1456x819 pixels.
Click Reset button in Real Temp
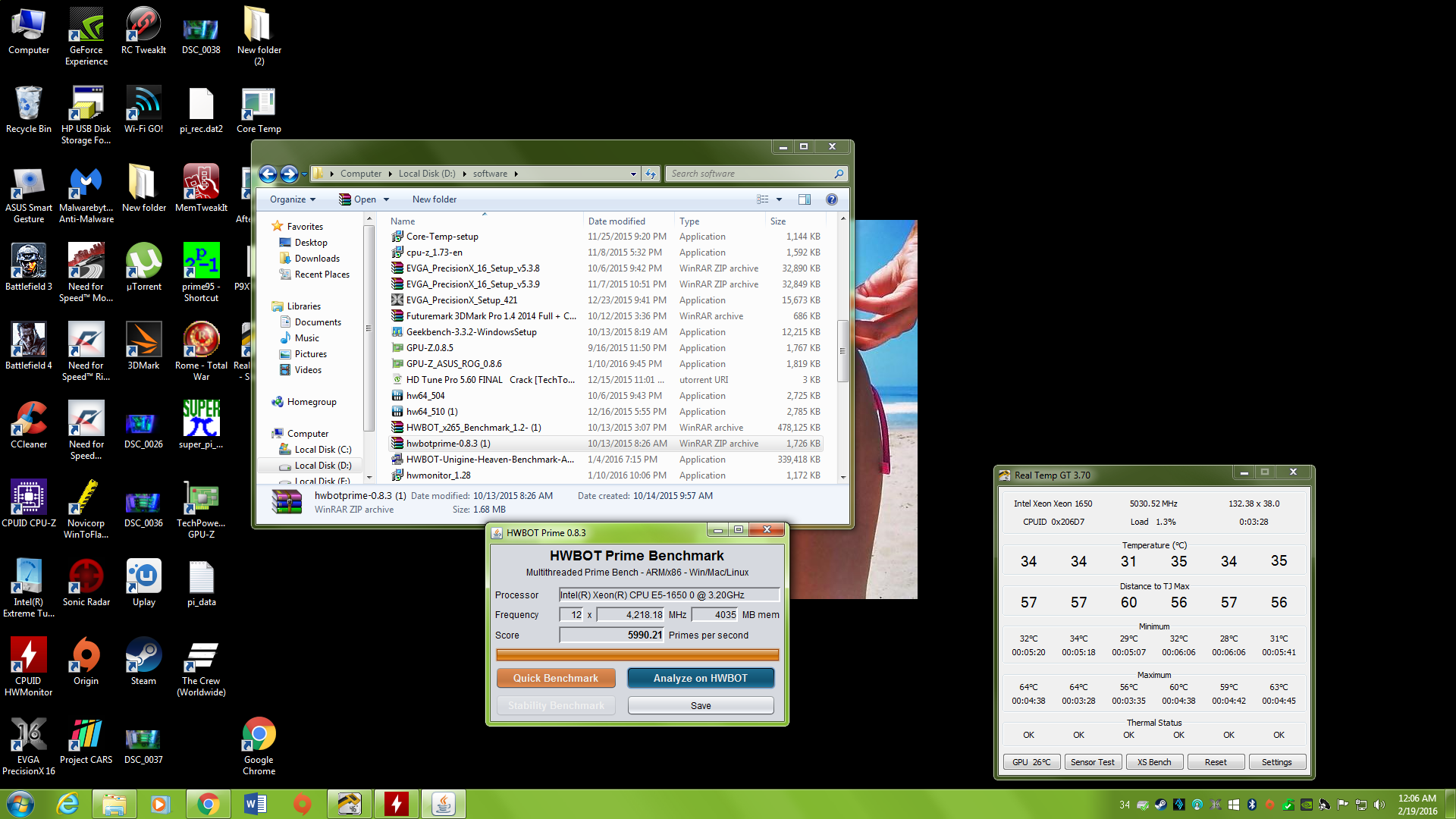pos(1216,762)
